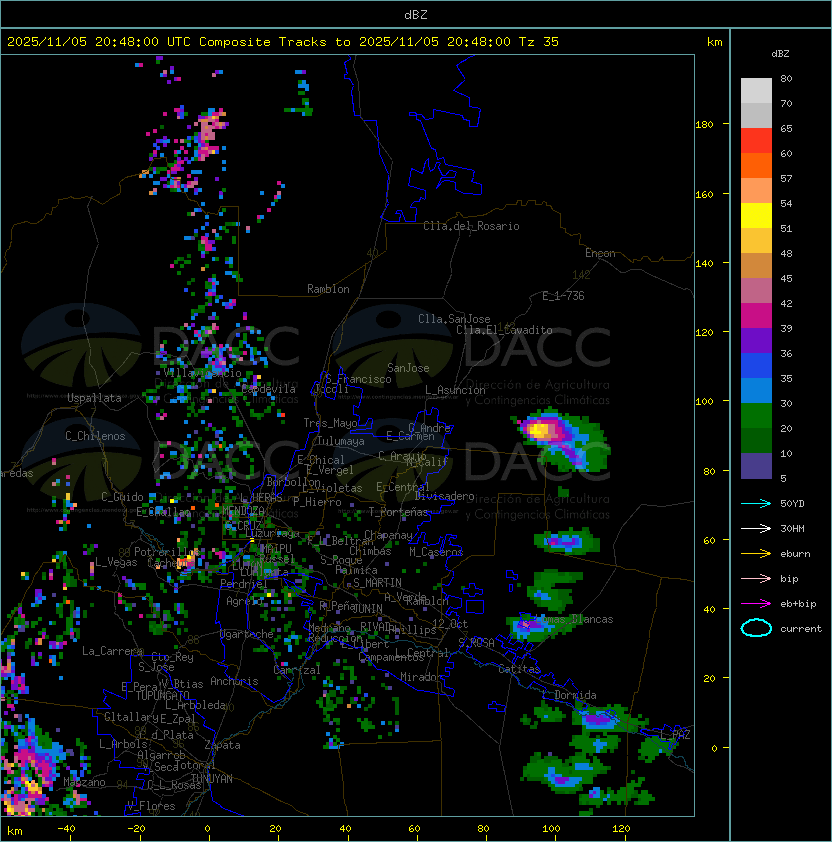
Task: Click the 'S_Francisco' map label
Action: [x=358, y=379]
